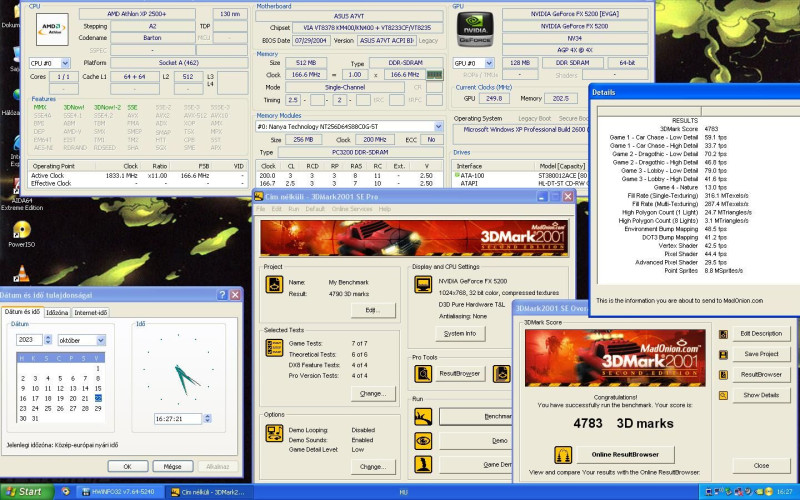The image size is (800, 500).
Task: Click the second Pro Tools icon beside ResultBrowser
Action: (x=502, y=374)
